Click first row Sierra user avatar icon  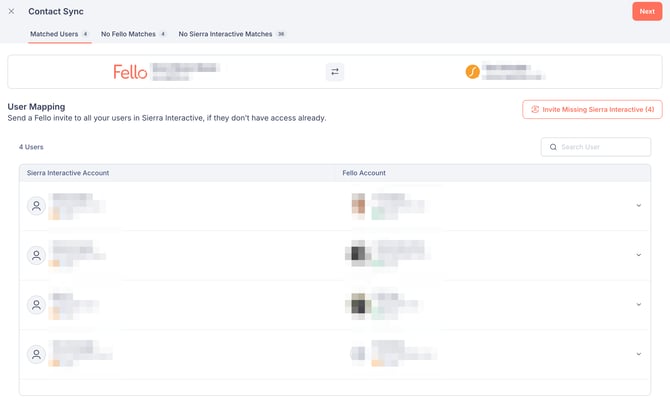(x=36, y=206)
